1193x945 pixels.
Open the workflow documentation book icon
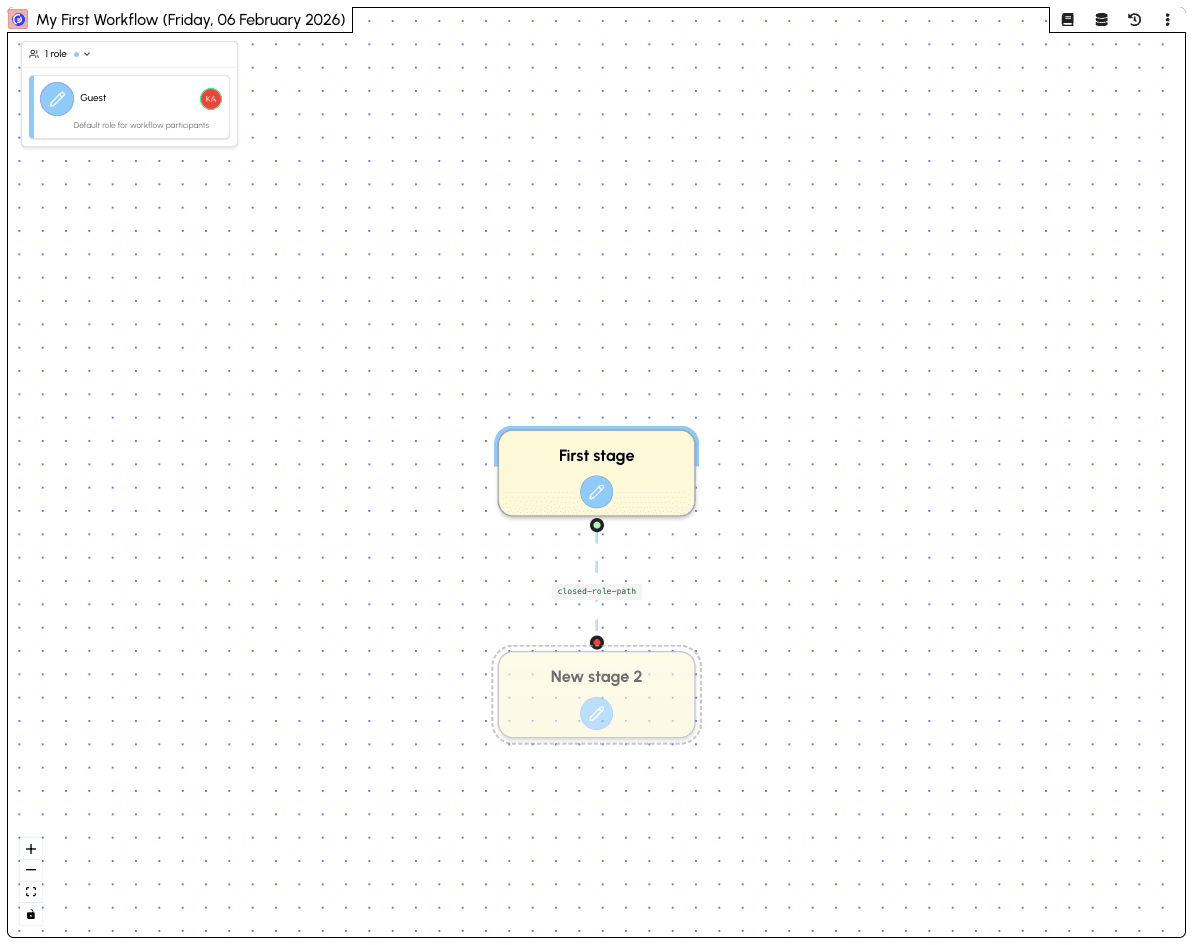1068,19
